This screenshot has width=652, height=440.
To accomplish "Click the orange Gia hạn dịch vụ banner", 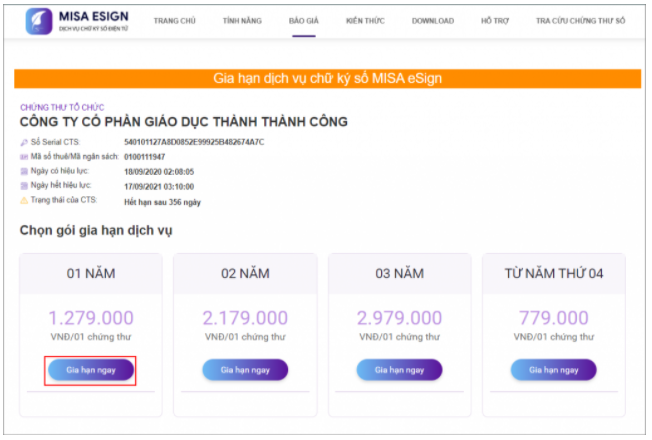I will [328, 78].
